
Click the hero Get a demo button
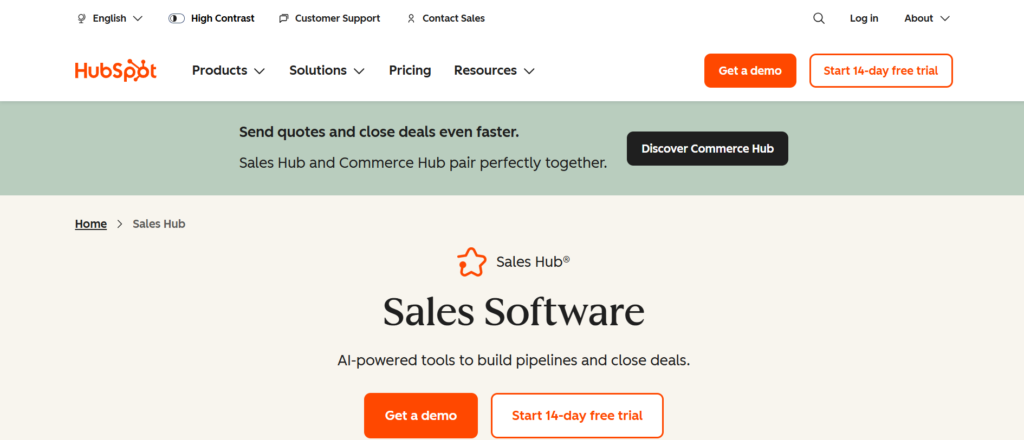tap(421, 415)
